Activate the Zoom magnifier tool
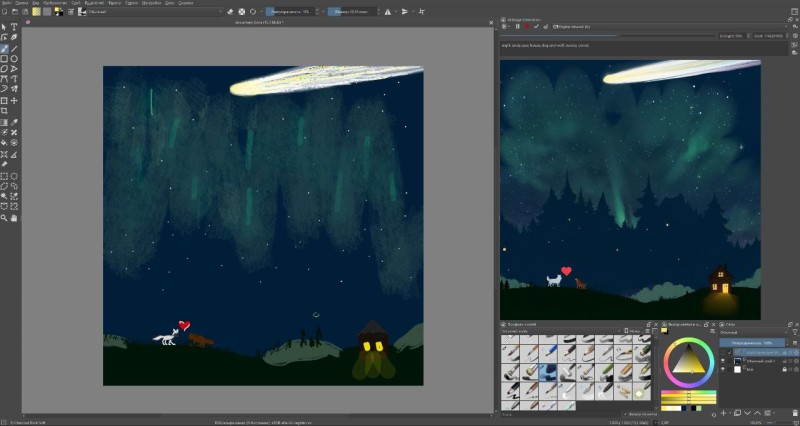This screenshot has width=800, height=426. pyautogui.click(x=5, y=217)
